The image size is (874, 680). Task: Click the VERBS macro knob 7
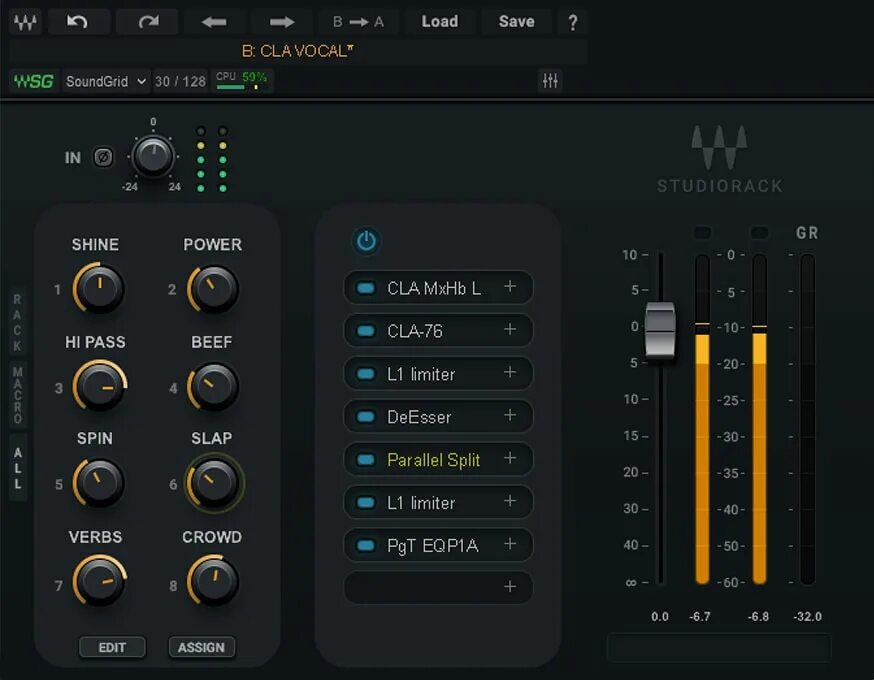(x=99, y=581)
